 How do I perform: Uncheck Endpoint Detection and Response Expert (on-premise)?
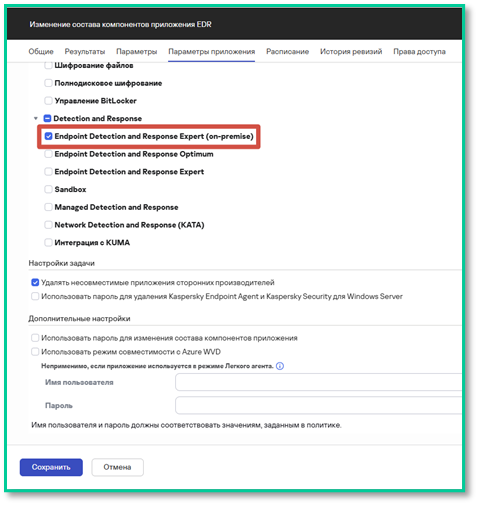(x=48, y=136)
